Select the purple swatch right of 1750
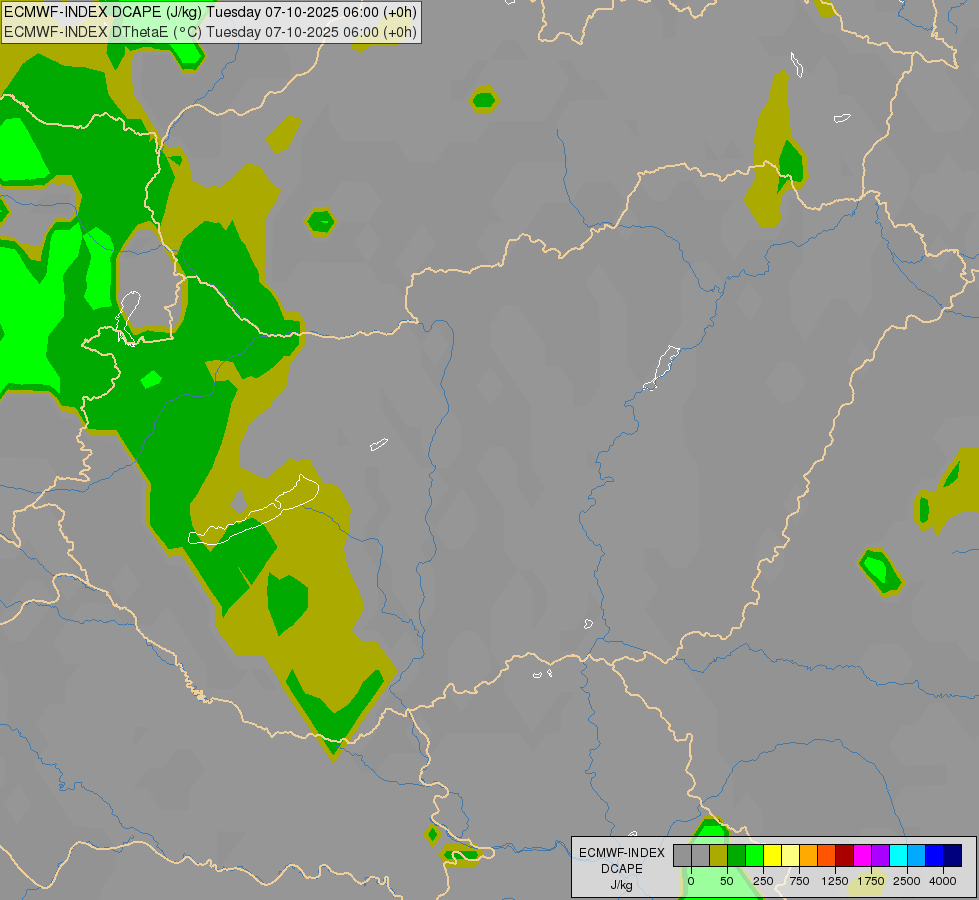 pos(881,856)
